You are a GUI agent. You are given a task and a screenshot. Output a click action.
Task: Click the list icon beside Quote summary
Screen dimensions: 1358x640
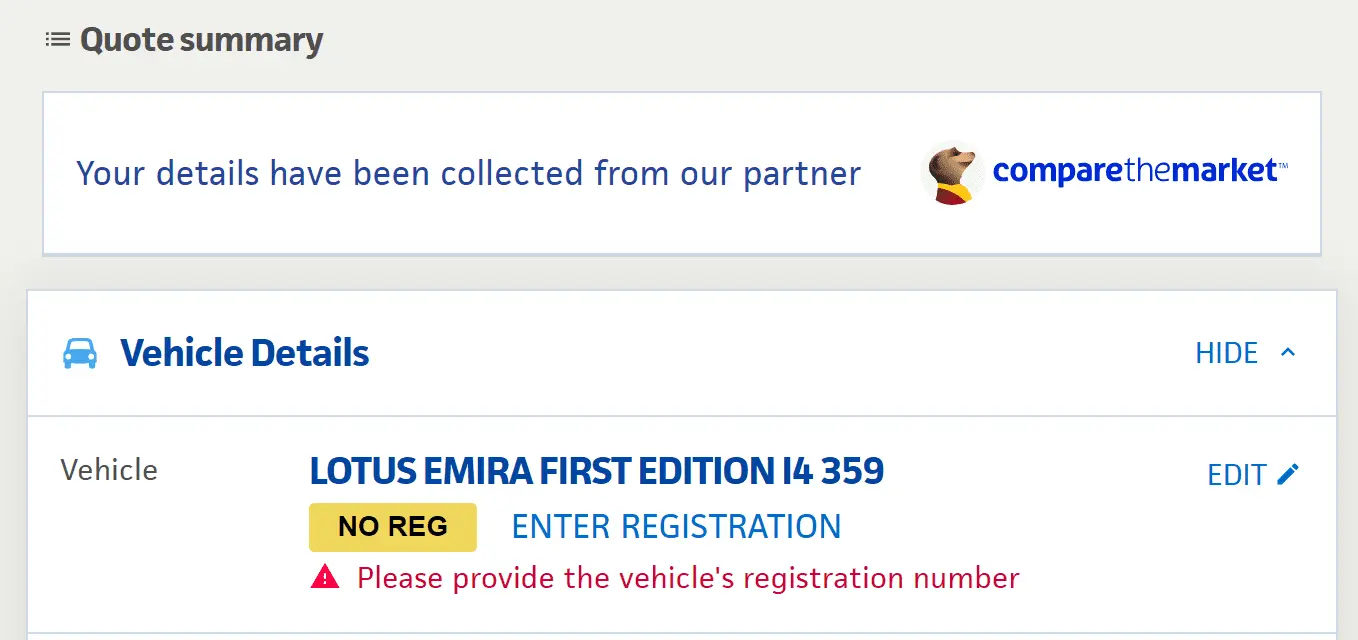point(58,40)
